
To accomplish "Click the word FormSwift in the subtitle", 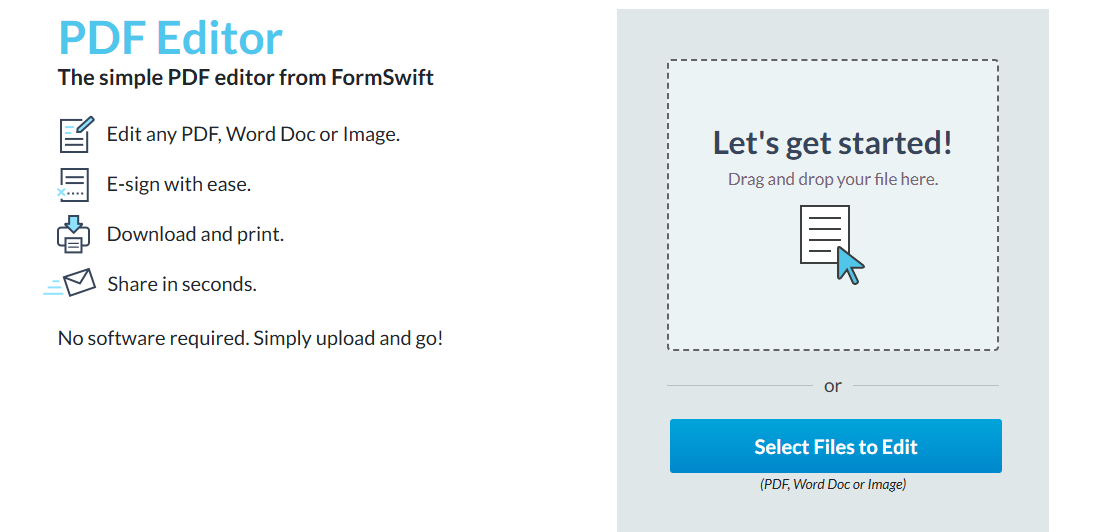I will [382, 78].
